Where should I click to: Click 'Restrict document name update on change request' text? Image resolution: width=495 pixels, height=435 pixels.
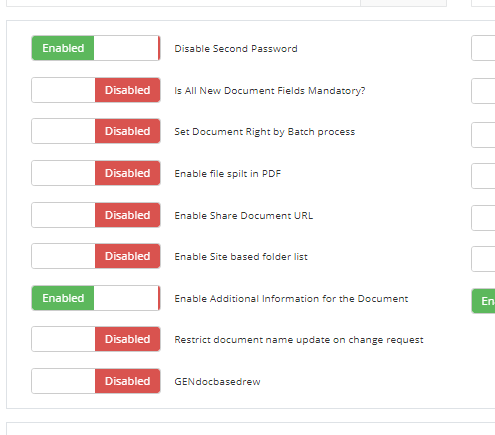(x=299, y=340)
